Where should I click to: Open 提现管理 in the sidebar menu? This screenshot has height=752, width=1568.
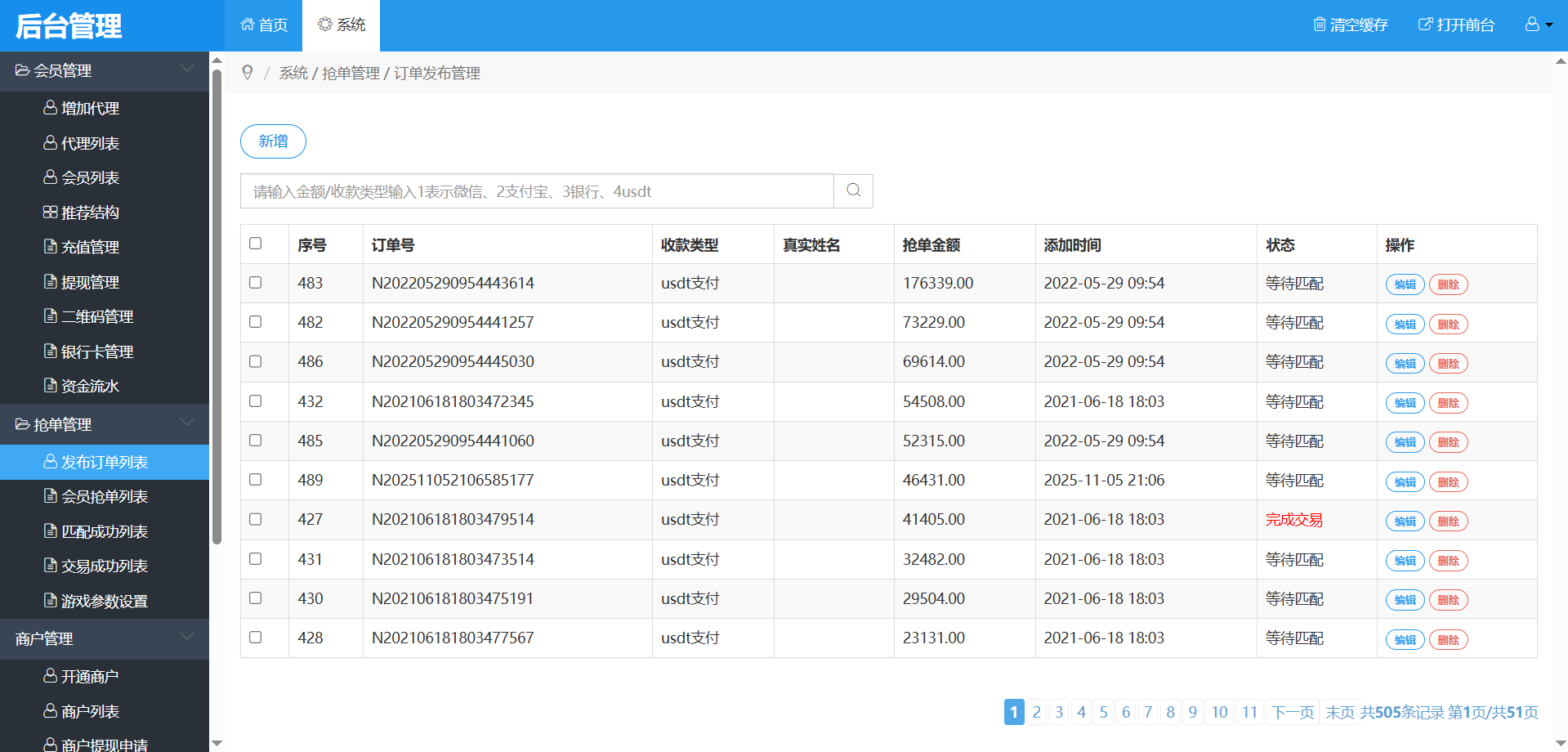[90, 282]
